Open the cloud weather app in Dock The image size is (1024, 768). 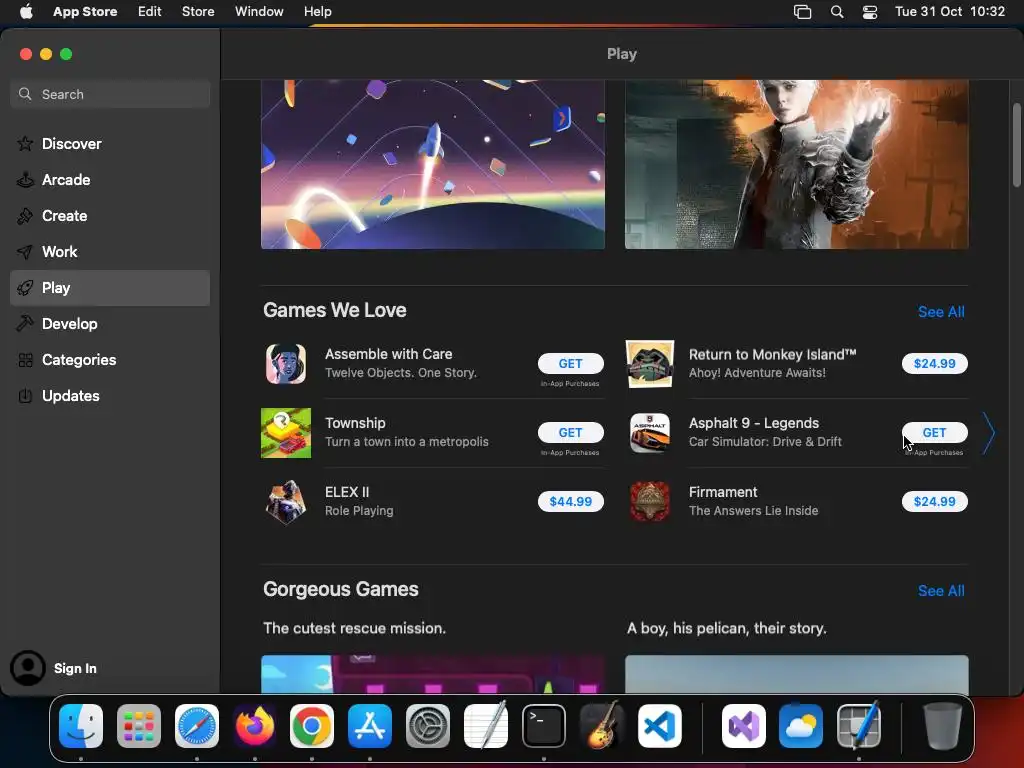point(801,726)
